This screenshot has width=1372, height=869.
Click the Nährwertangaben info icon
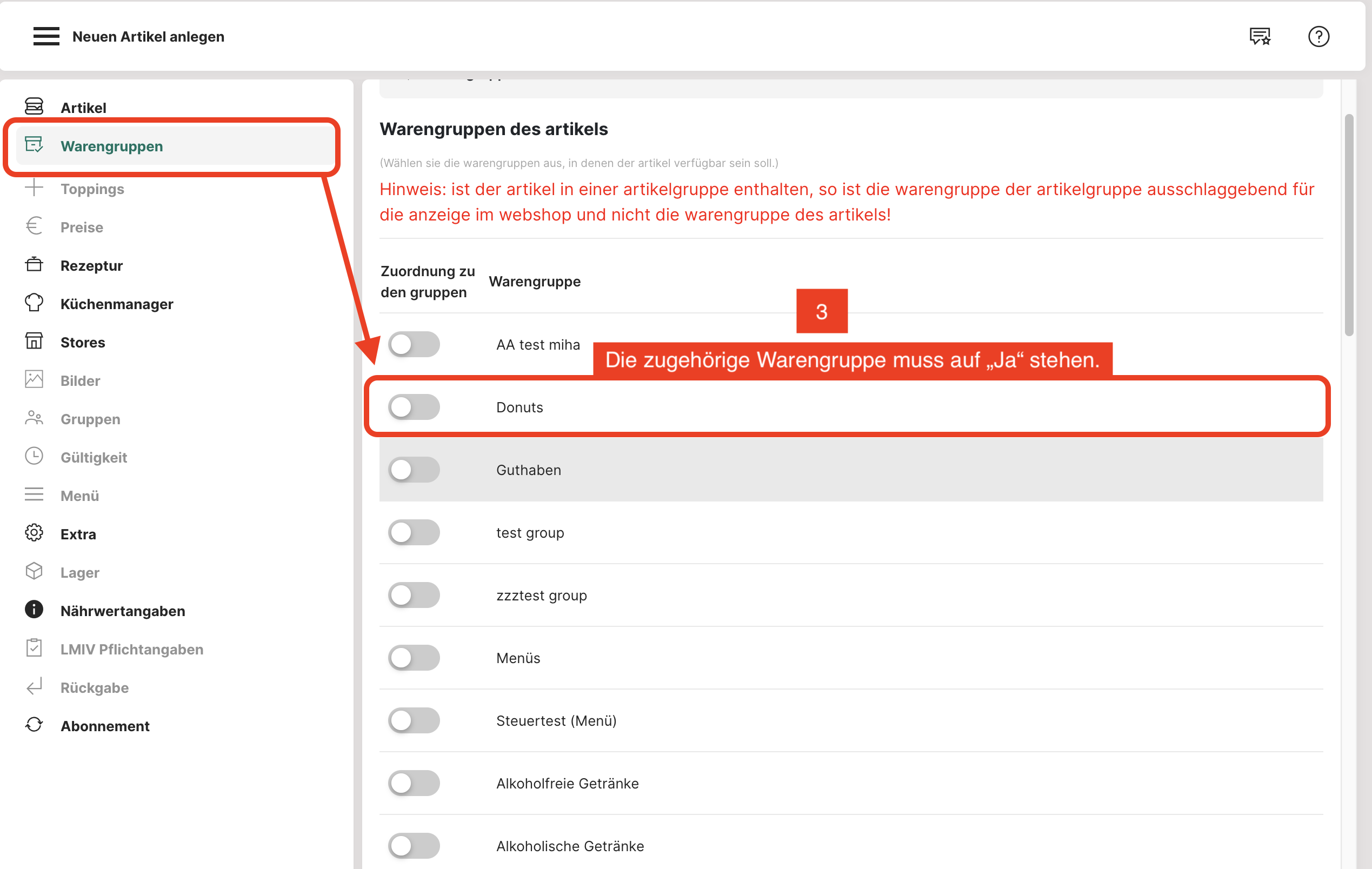tap(34, 610)
